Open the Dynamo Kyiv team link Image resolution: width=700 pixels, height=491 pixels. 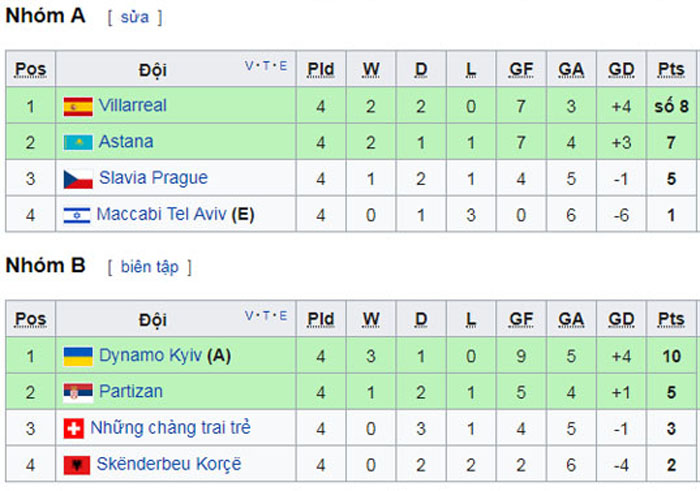[150, 356]
